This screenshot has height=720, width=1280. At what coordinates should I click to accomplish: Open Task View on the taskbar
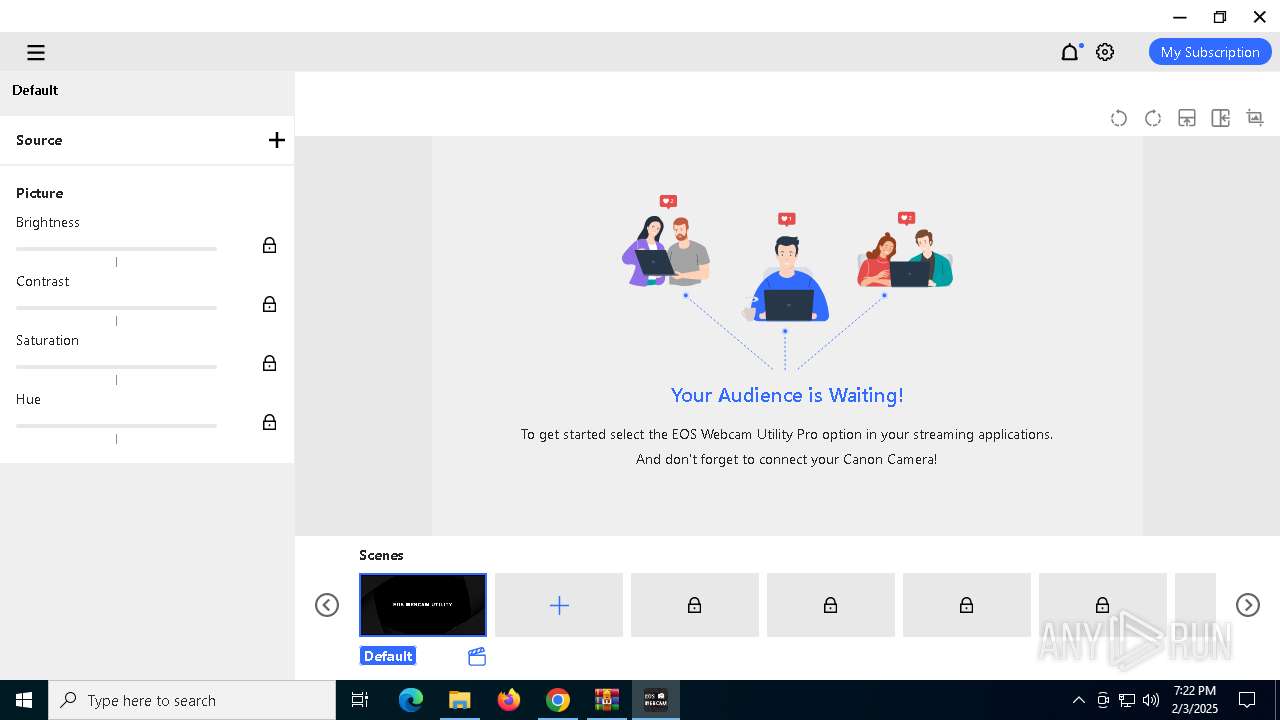click(x=360, y=700)
